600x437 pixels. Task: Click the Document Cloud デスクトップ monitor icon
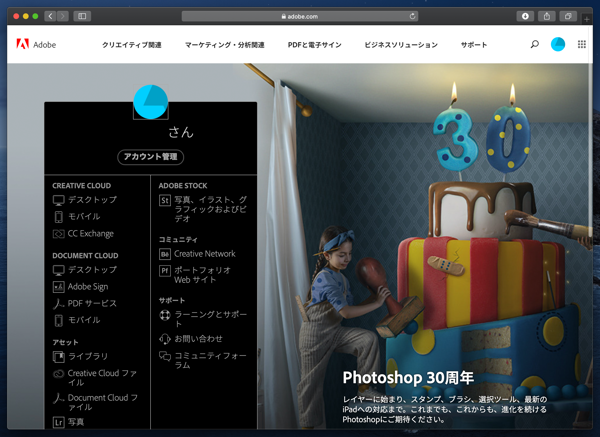(59, 270)
